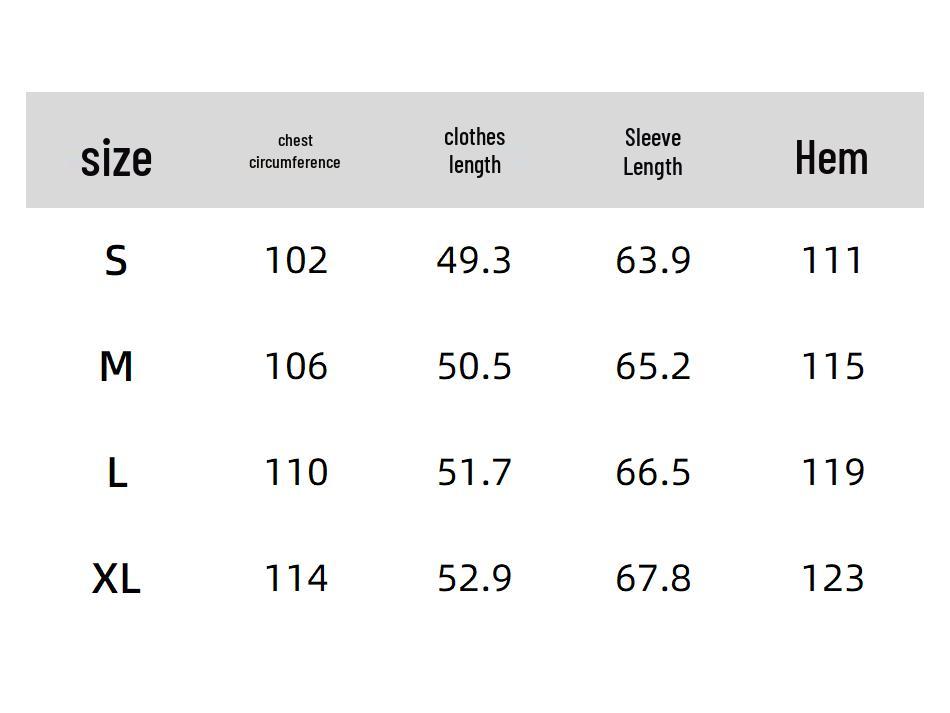The height and width of the screenshot is (713, 950).
Task: Click the "clothes length" column header
Action: tap(474, 151)
